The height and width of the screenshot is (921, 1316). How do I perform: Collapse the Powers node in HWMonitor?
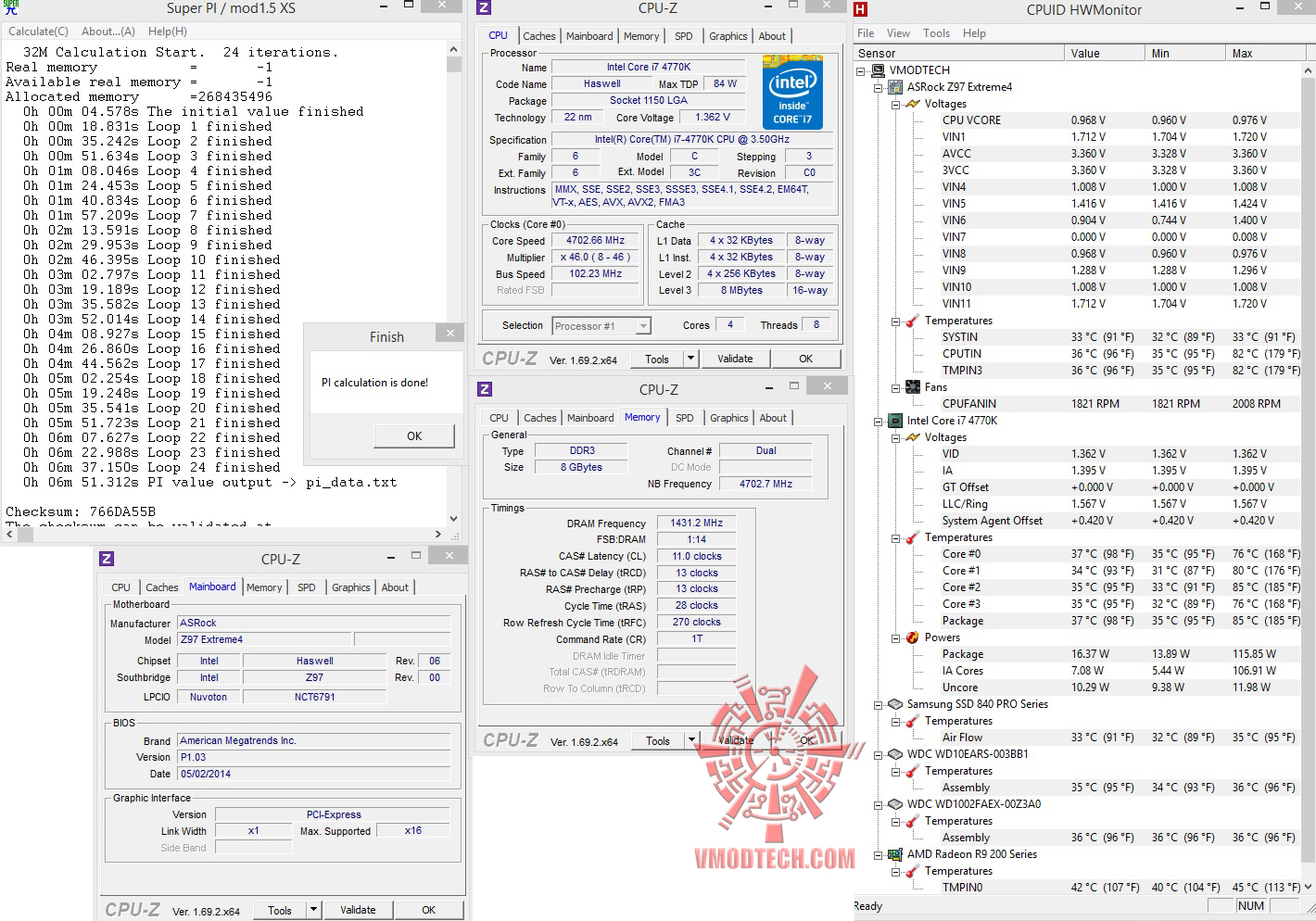896,637
